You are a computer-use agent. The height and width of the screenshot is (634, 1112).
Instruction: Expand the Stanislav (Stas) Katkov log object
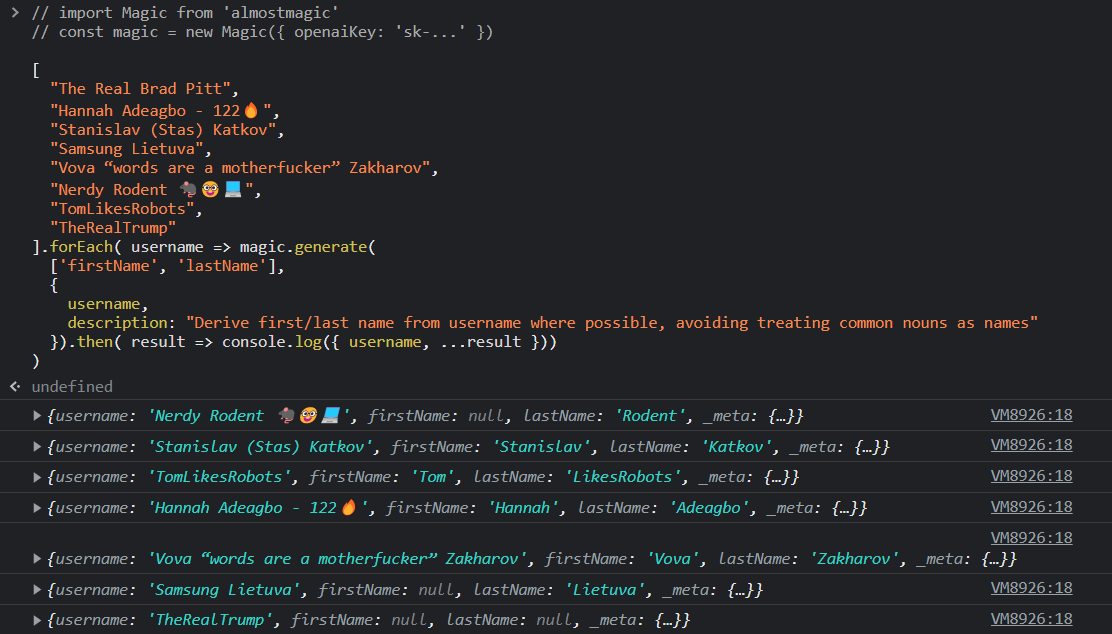click(x=37, y=447)
